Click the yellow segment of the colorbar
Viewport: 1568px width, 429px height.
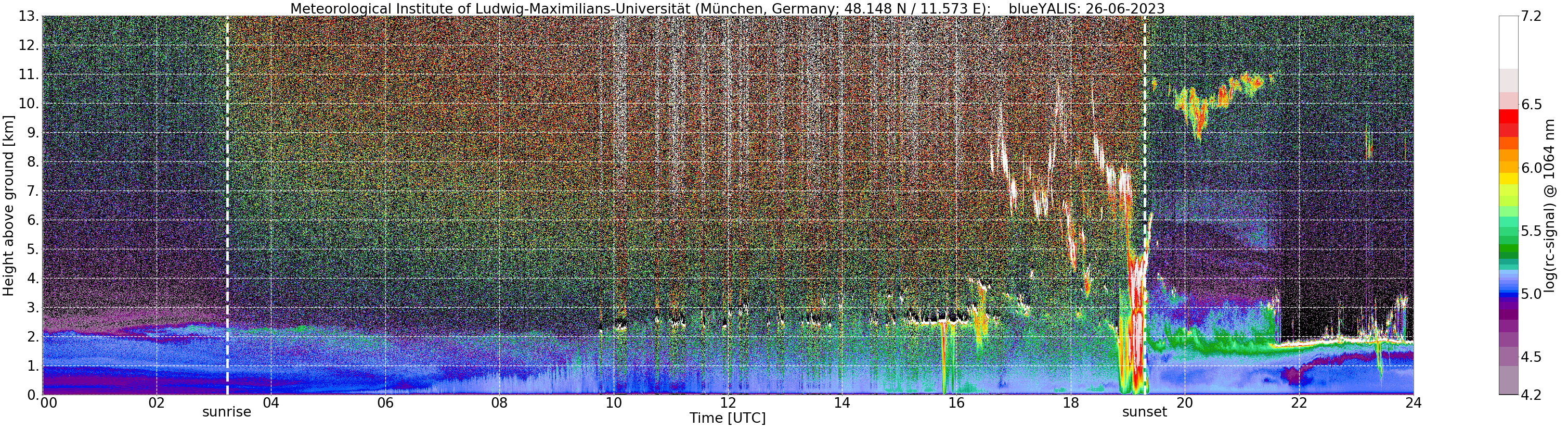pyautogui.click(x=1508, y=179)
